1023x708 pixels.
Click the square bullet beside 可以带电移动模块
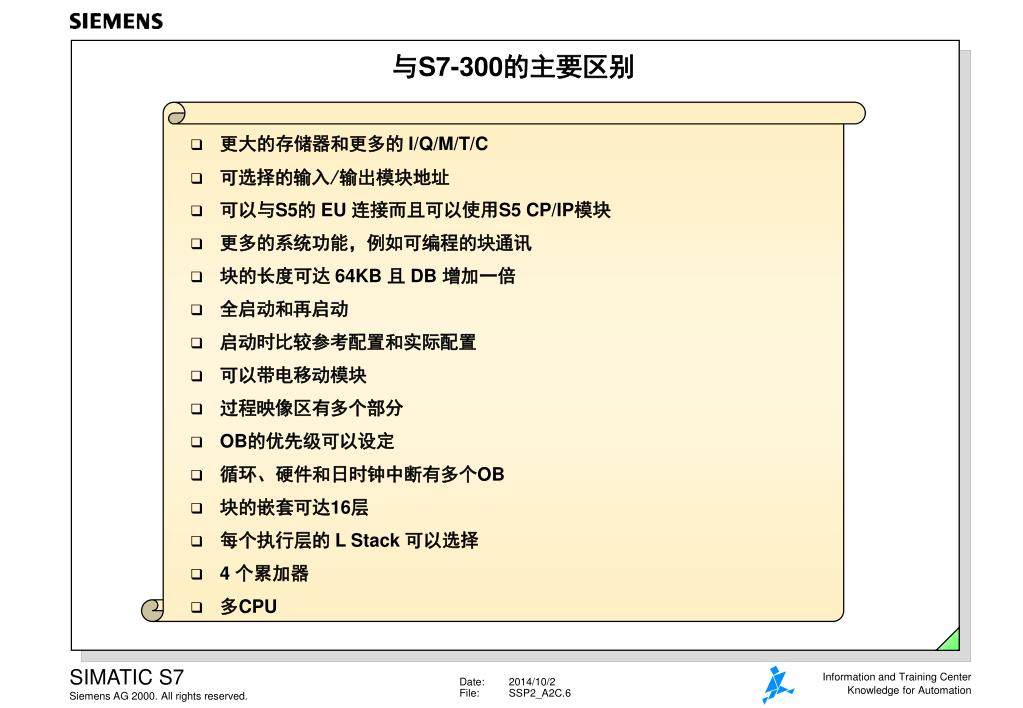pos(196,376)
